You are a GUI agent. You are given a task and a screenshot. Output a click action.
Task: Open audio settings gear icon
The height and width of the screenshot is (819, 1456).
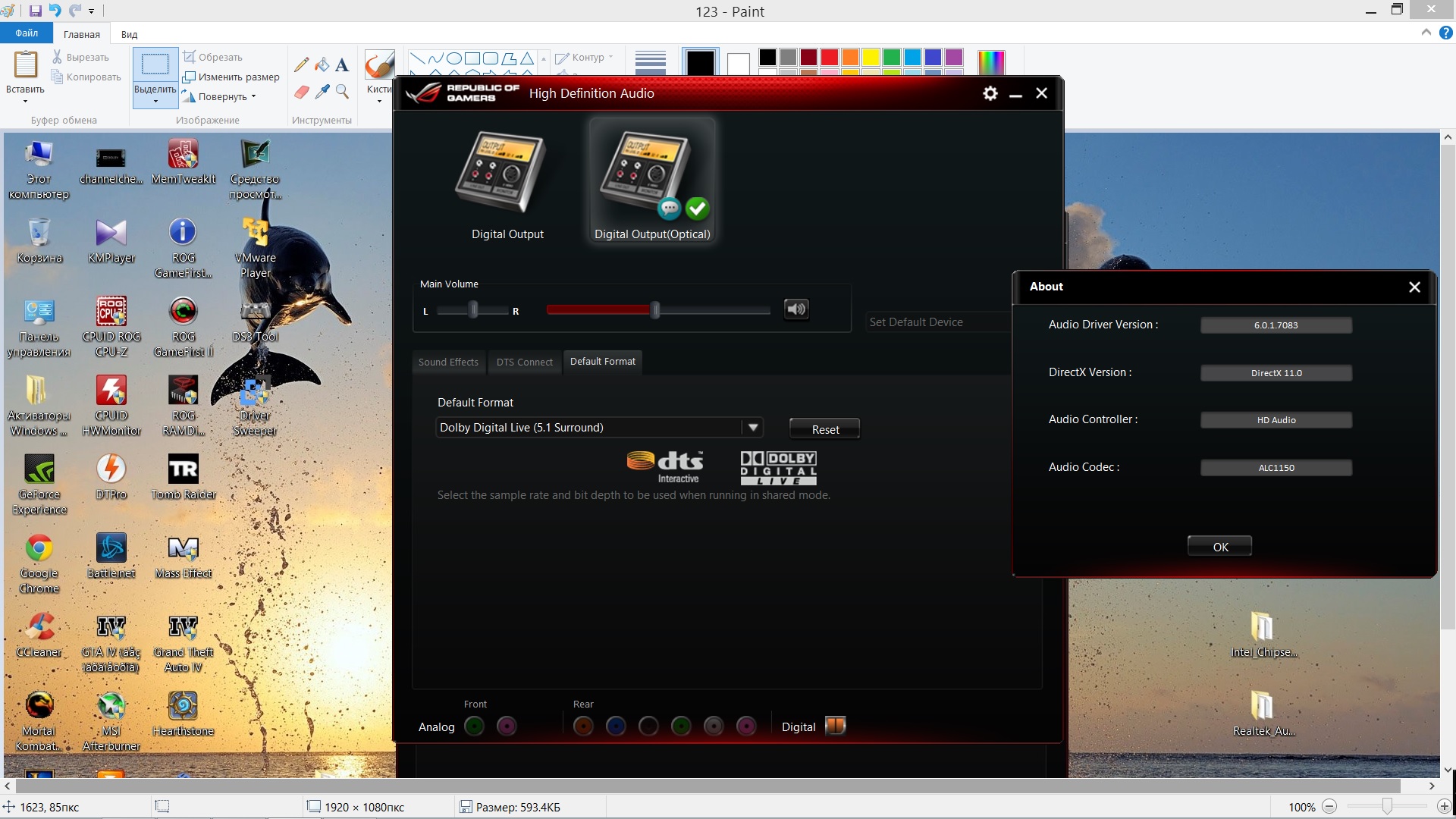tap(990, 93)
